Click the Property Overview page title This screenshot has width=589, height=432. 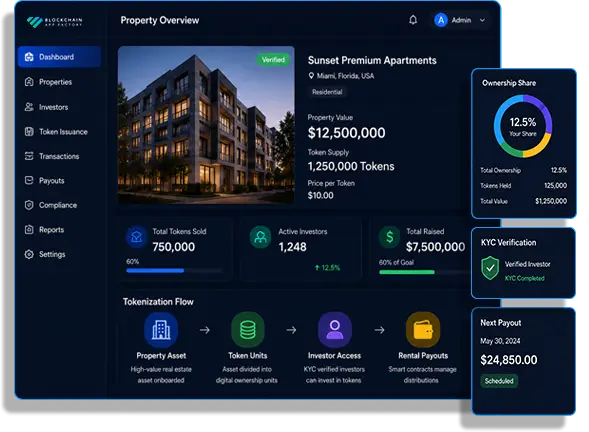pyautogui.click(x=160, y=20)
